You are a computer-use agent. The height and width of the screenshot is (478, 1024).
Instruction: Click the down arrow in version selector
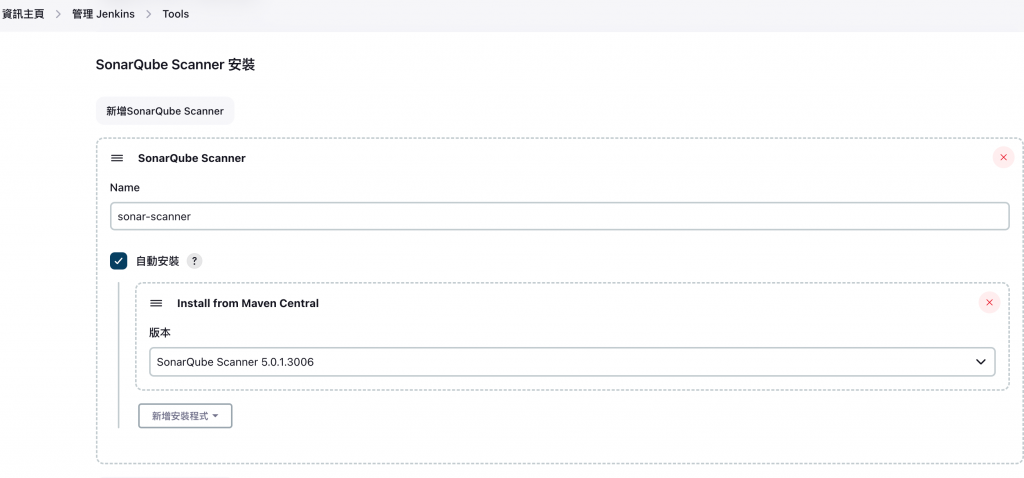click(x=981, y=362)
